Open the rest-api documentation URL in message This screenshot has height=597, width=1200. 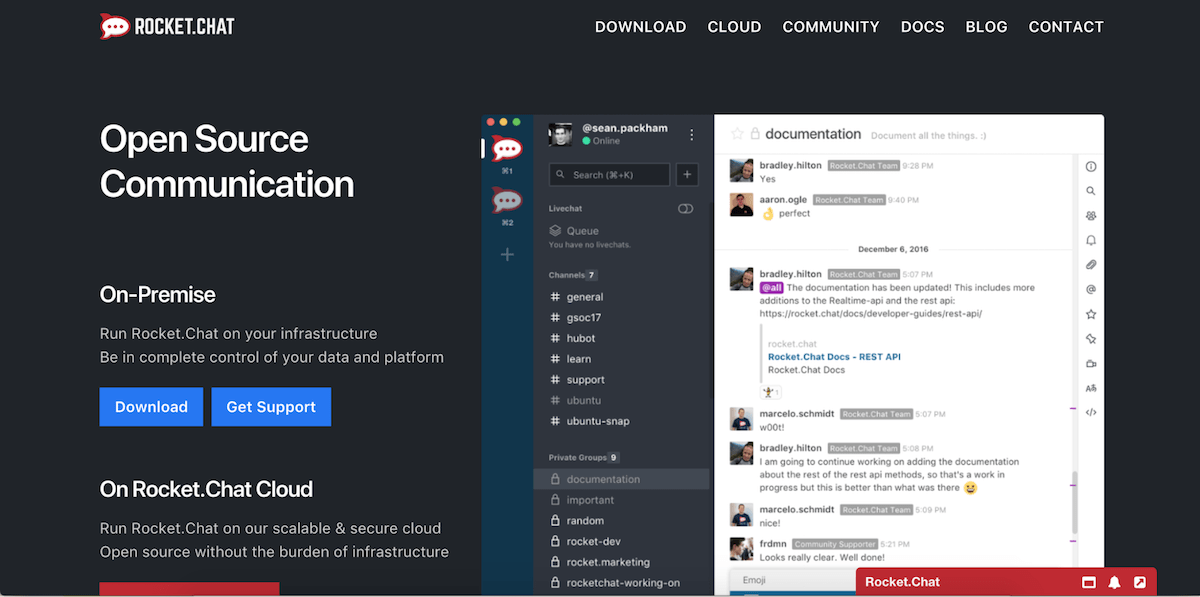(870, 313)
